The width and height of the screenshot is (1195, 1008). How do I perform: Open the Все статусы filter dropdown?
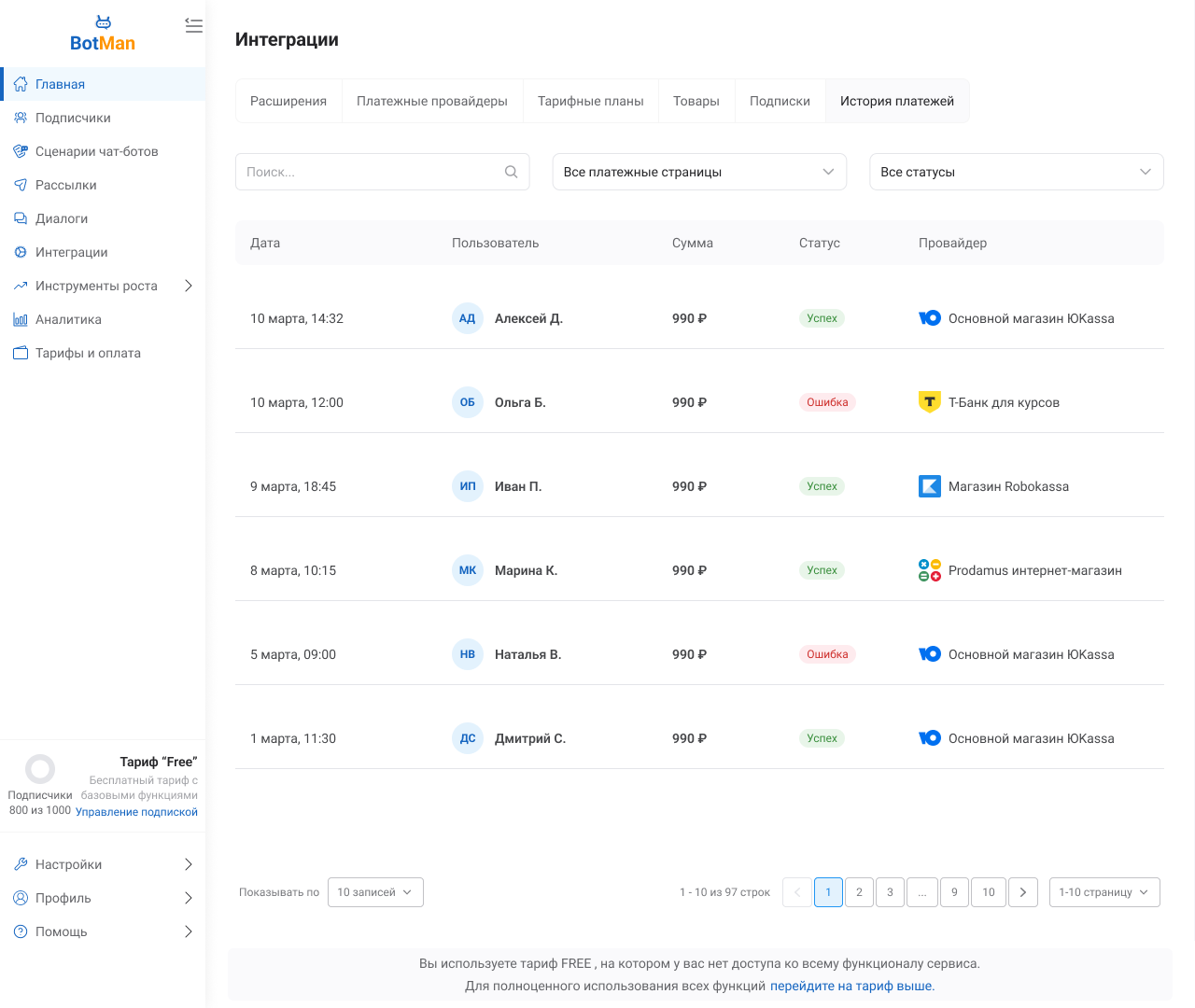(x=1016, y=172)
